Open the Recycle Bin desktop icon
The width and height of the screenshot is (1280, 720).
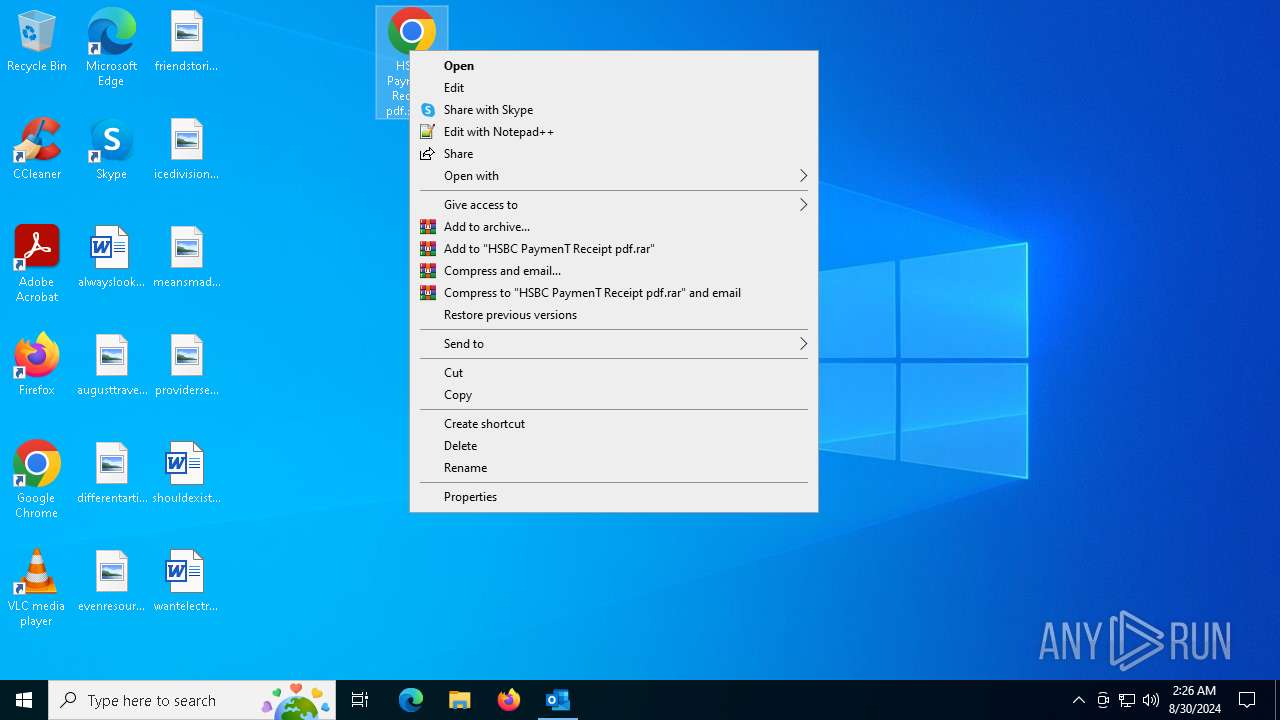point(37,42)
